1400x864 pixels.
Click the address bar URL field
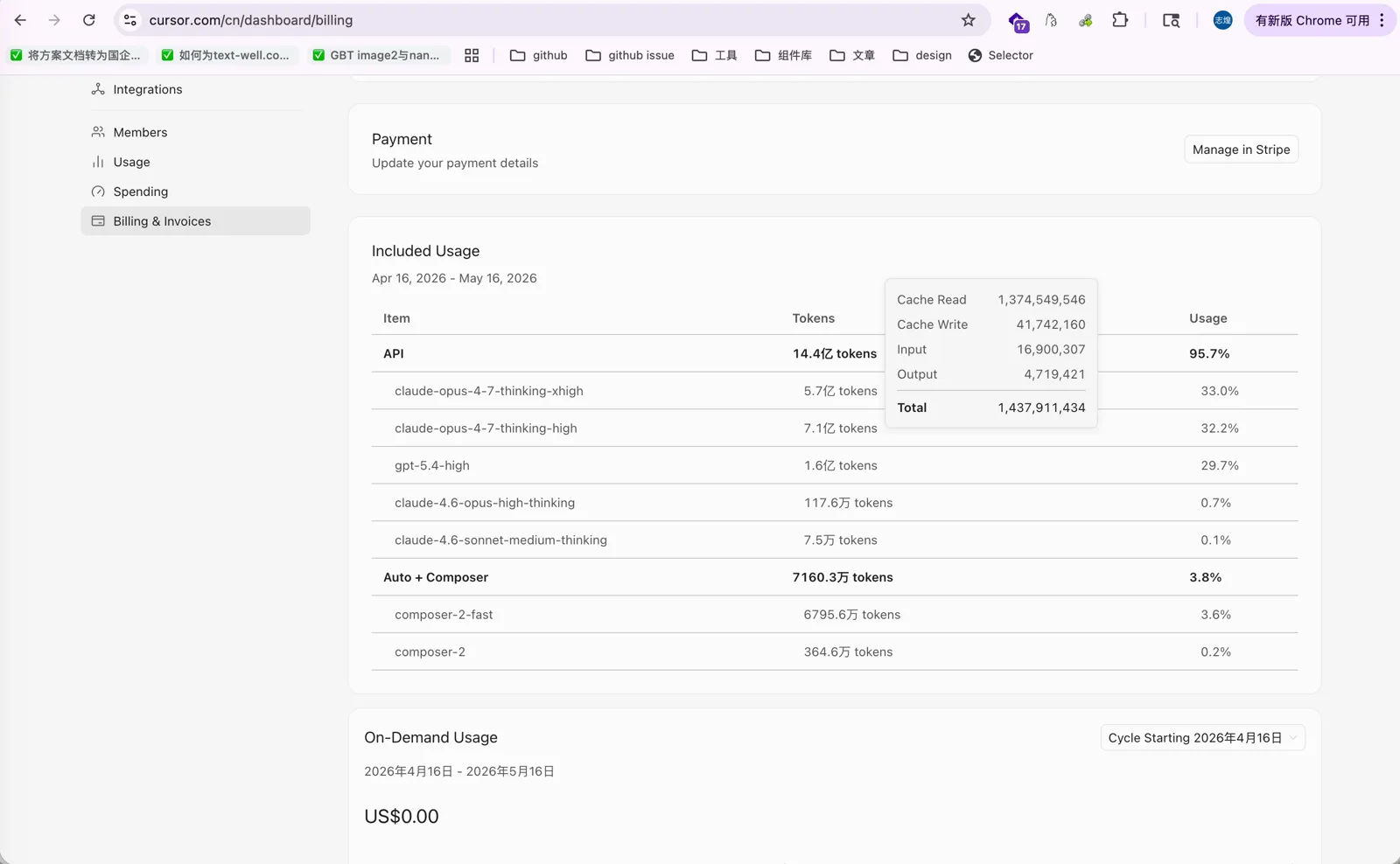[551, 20]
